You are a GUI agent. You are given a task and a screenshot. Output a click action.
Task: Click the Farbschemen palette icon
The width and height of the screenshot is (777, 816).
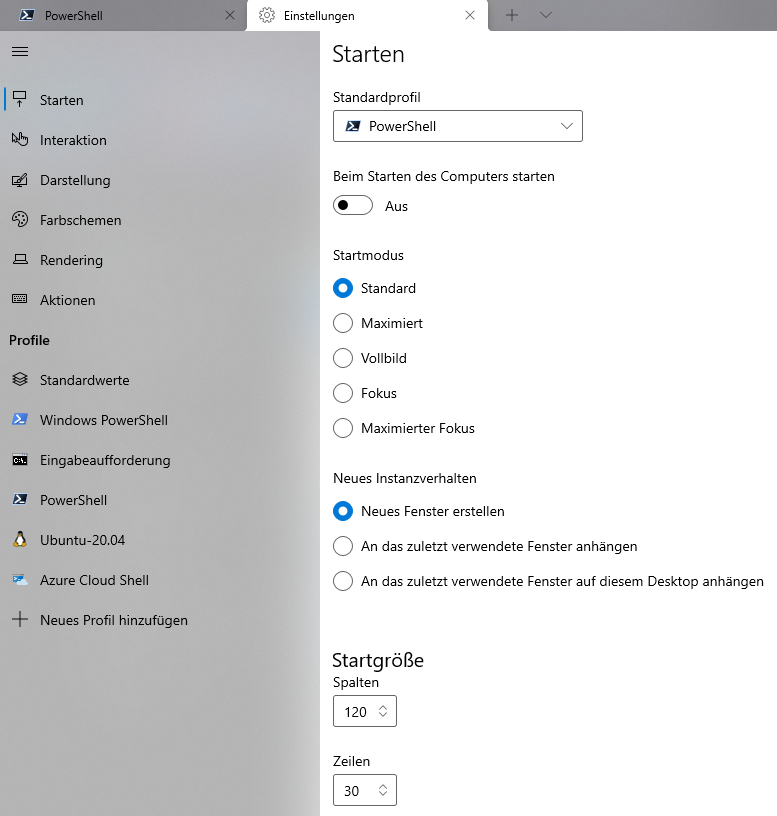pos(20,220)
